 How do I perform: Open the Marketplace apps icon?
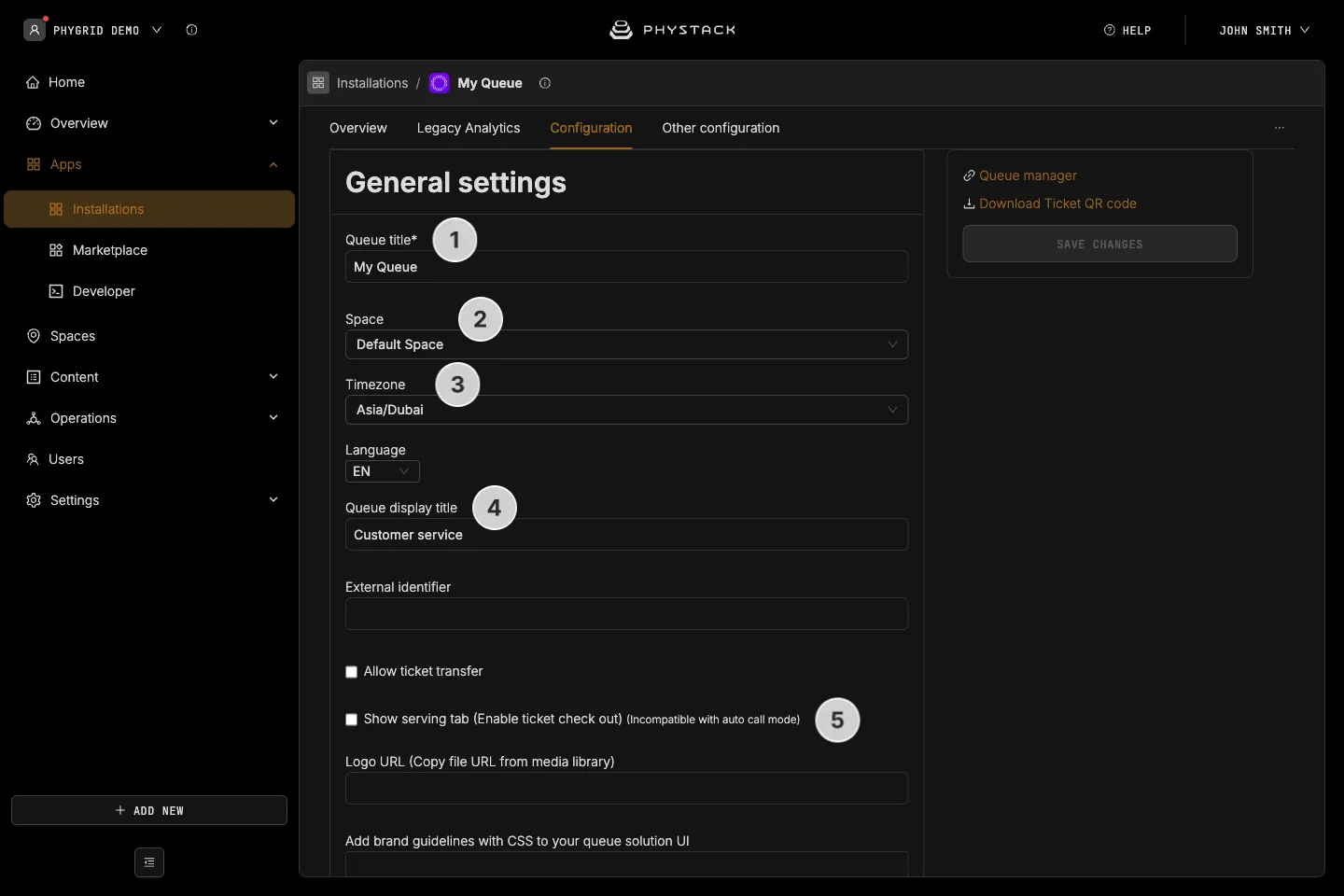coord(56,250)
